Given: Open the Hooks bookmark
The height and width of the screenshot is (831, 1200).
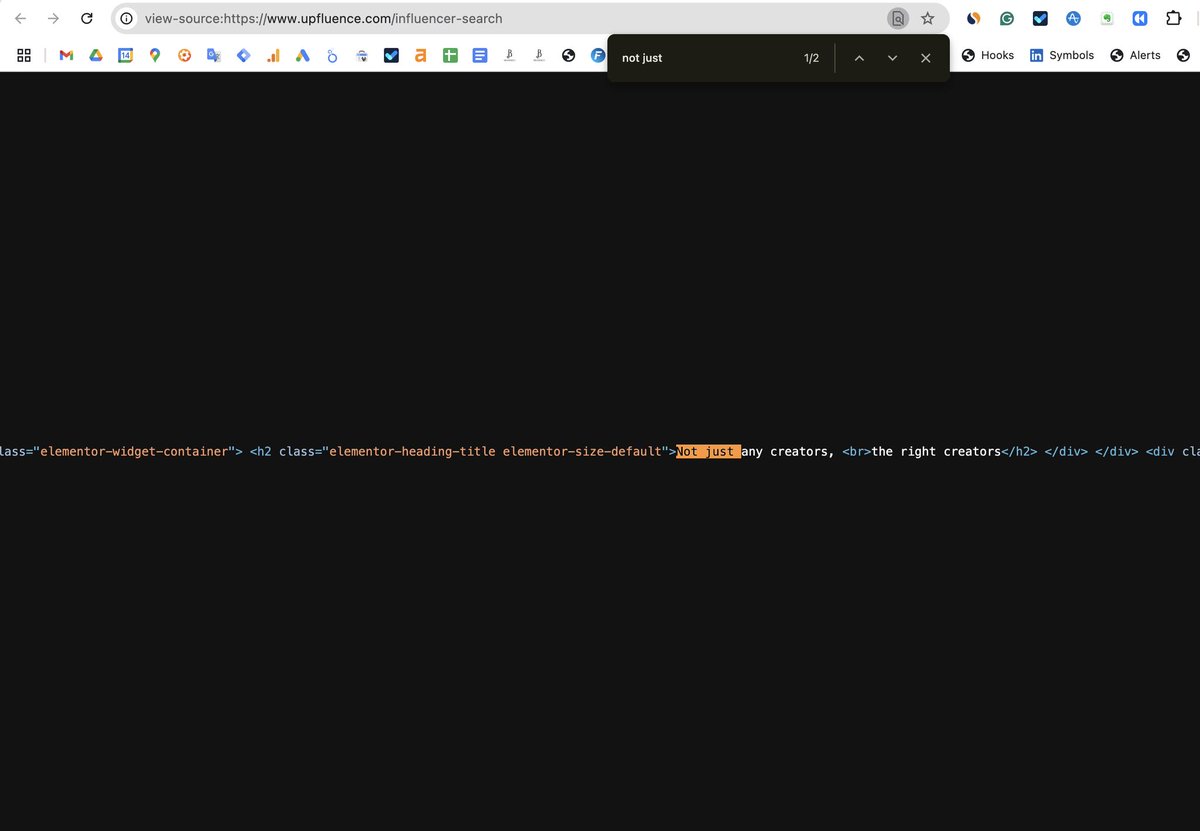Looking at the screenshot, I should (x=988, y=55).
